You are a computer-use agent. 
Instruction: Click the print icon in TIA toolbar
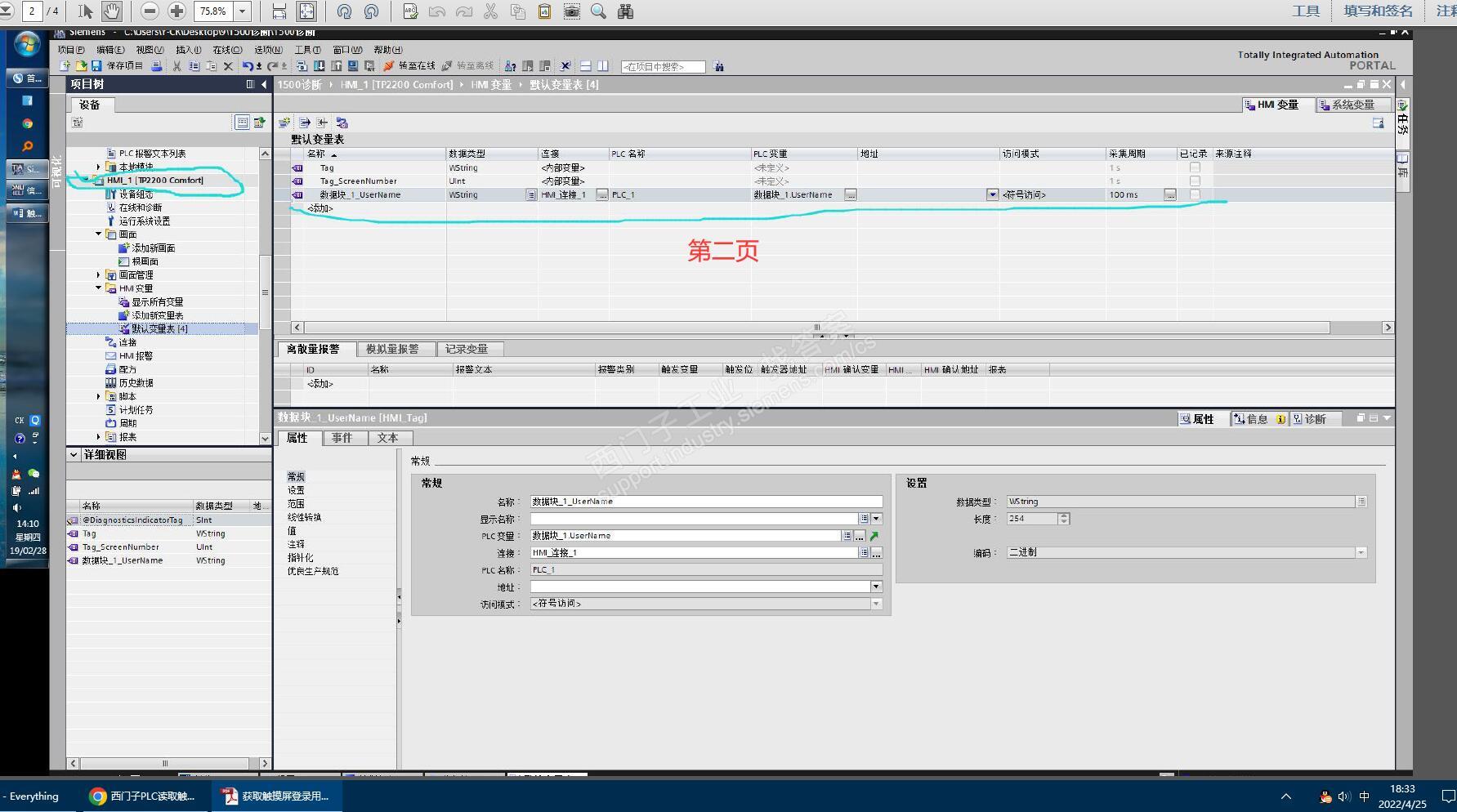point(157,66)
